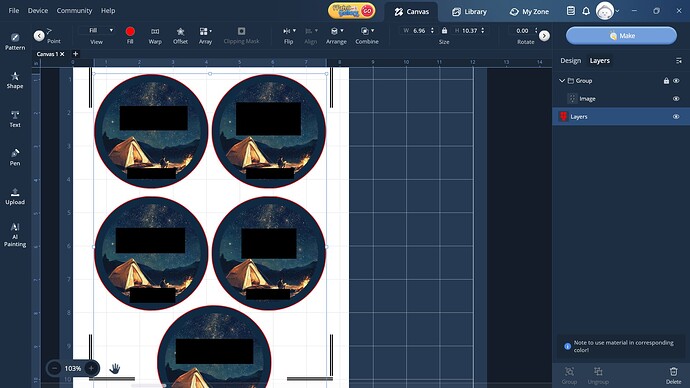
Task: Select the Shape tool
Action: click(15, 80)
